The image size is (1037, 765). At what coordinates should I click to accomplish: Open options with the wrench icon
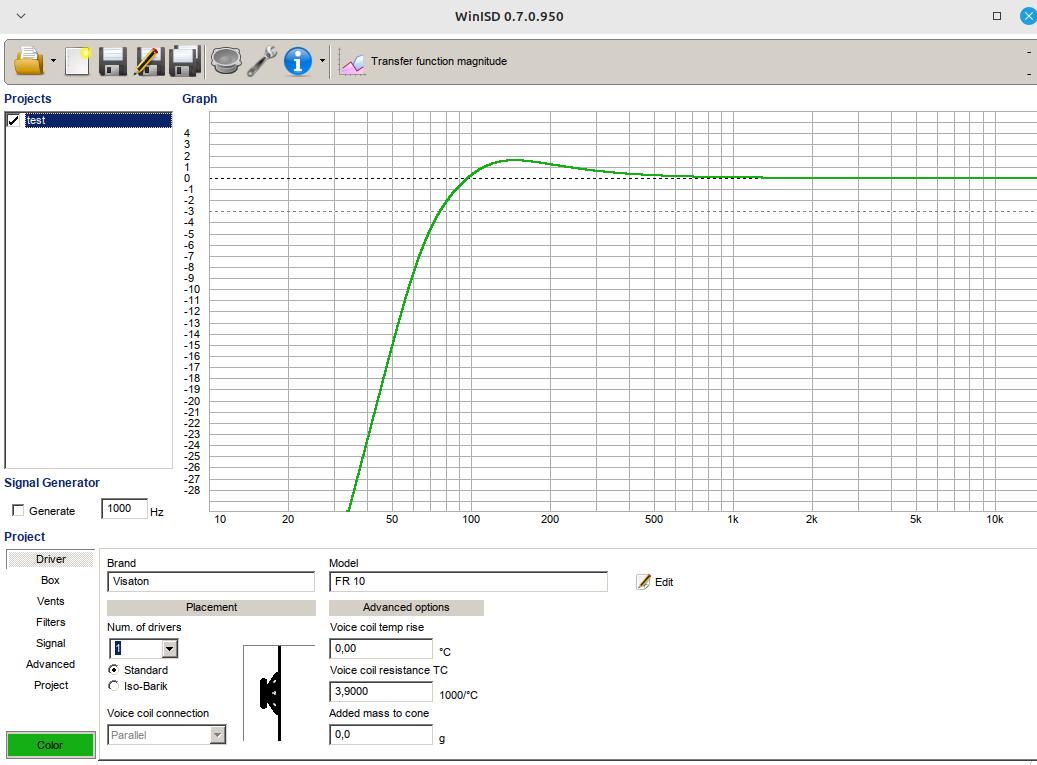tap(262, 61)
